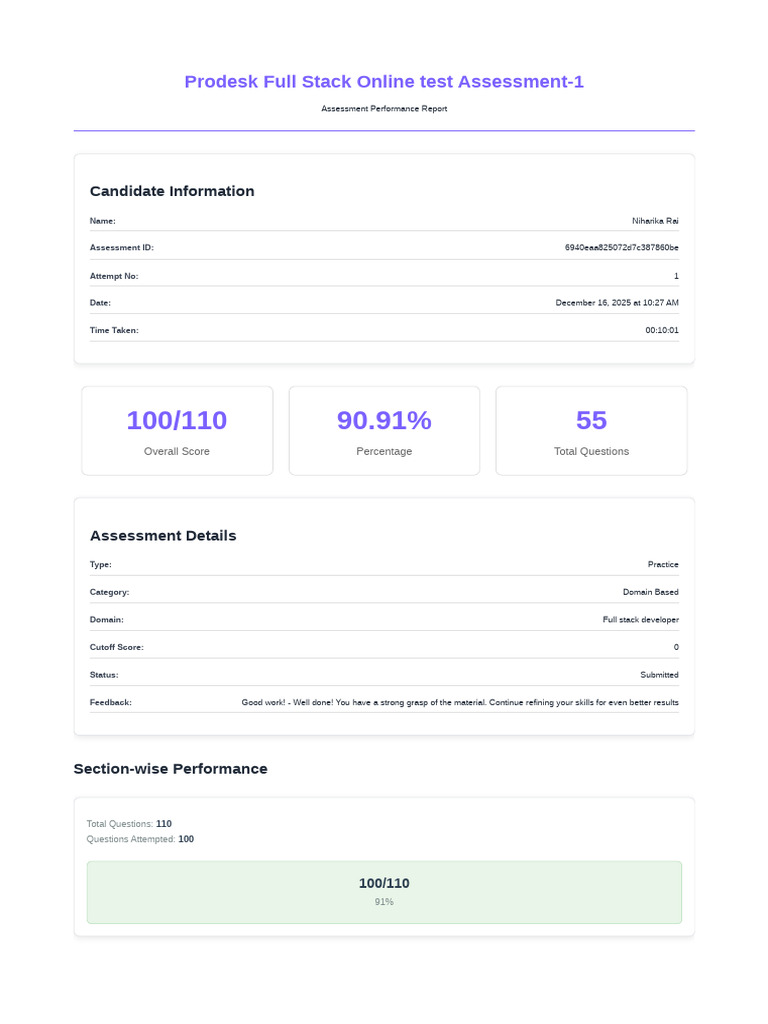Select the Good work! feedback sentence
The width and height of the screenshot is (768, 1024).
(x=460, y=703)
